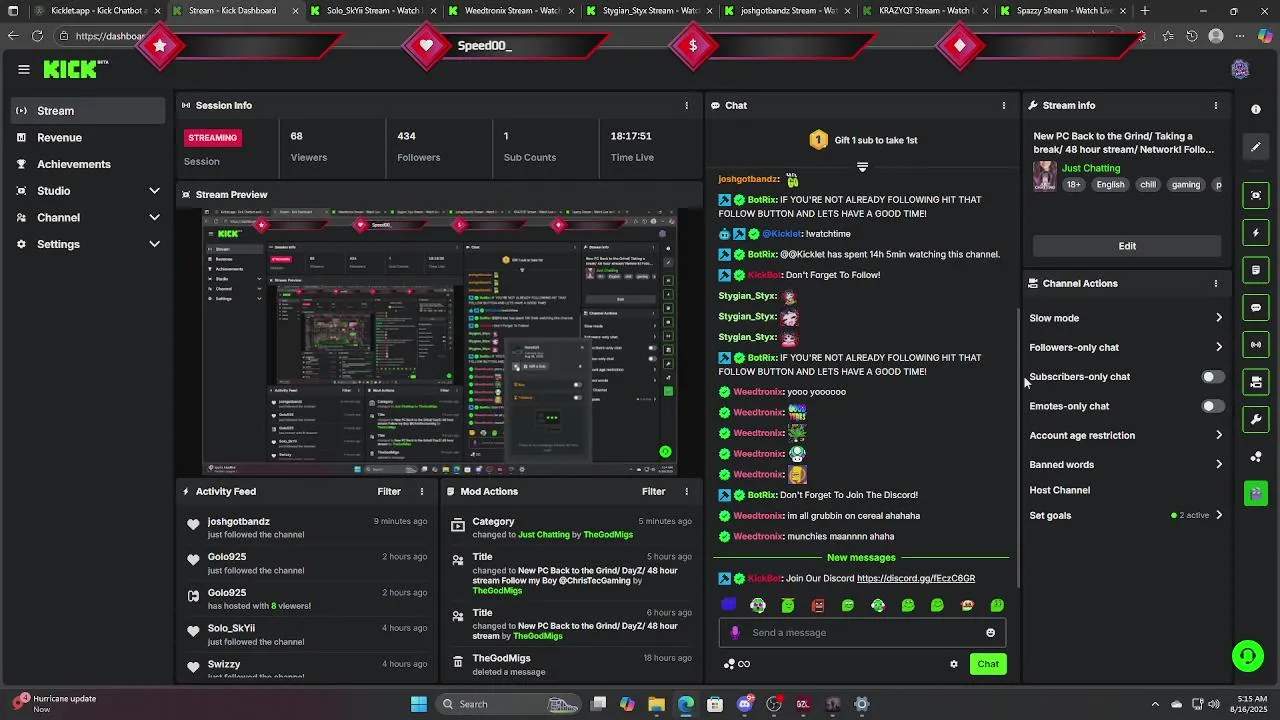
Task: Click the wrench widget icon in sidebar
Action: coord(1256,419)
